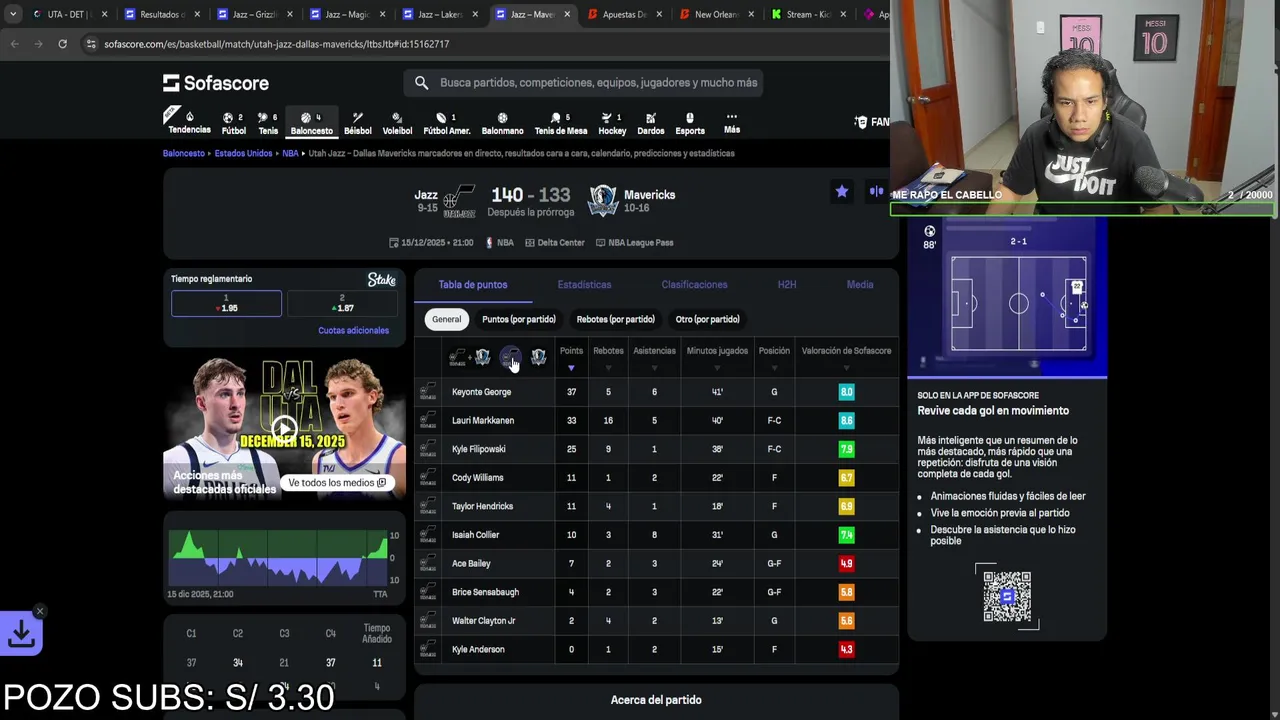
Task: Open the Delta Center venue link
Action: point(554,243)
